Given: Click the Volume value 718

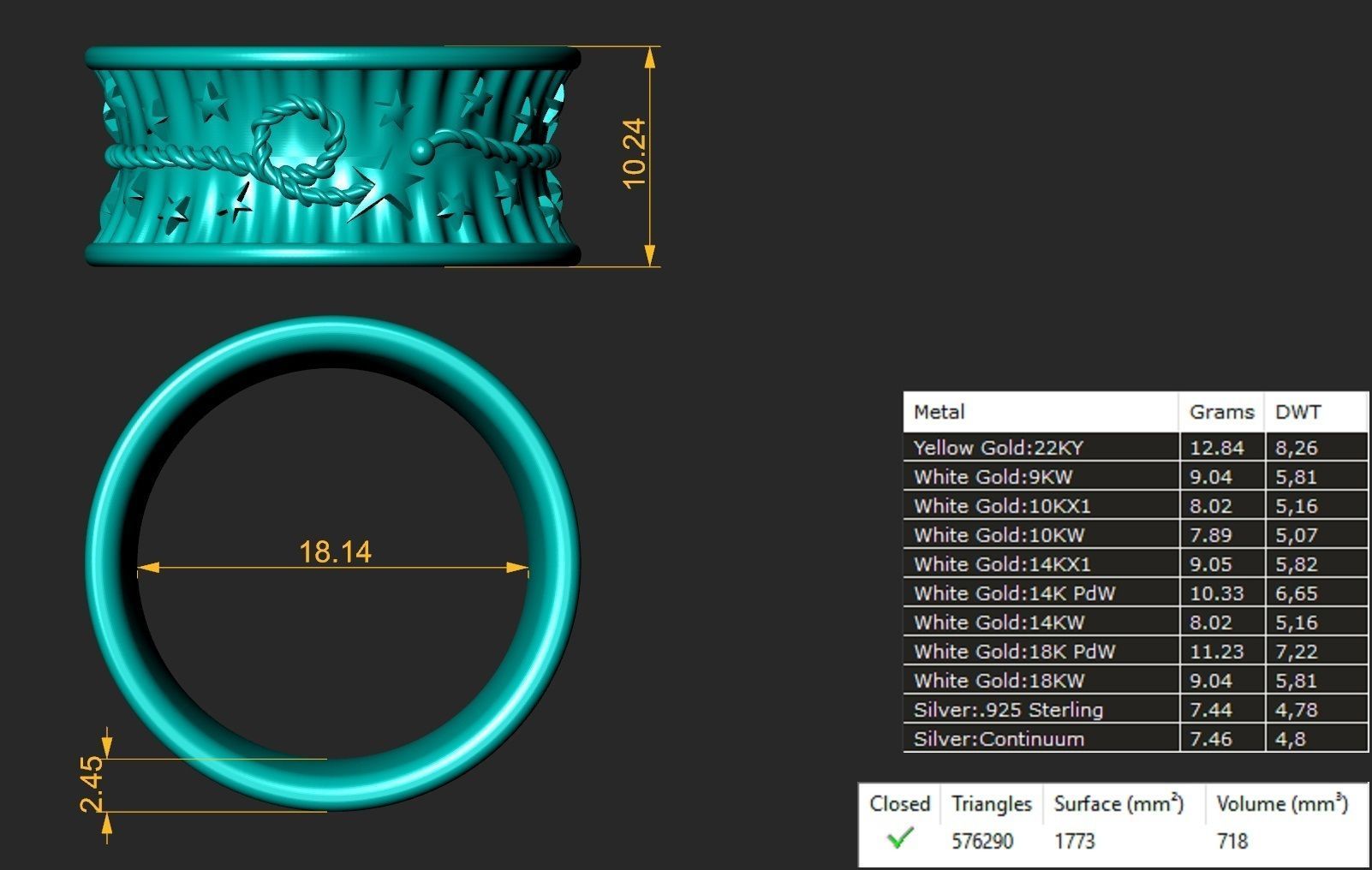Looking at the screenshot, I should [1232, 842].
